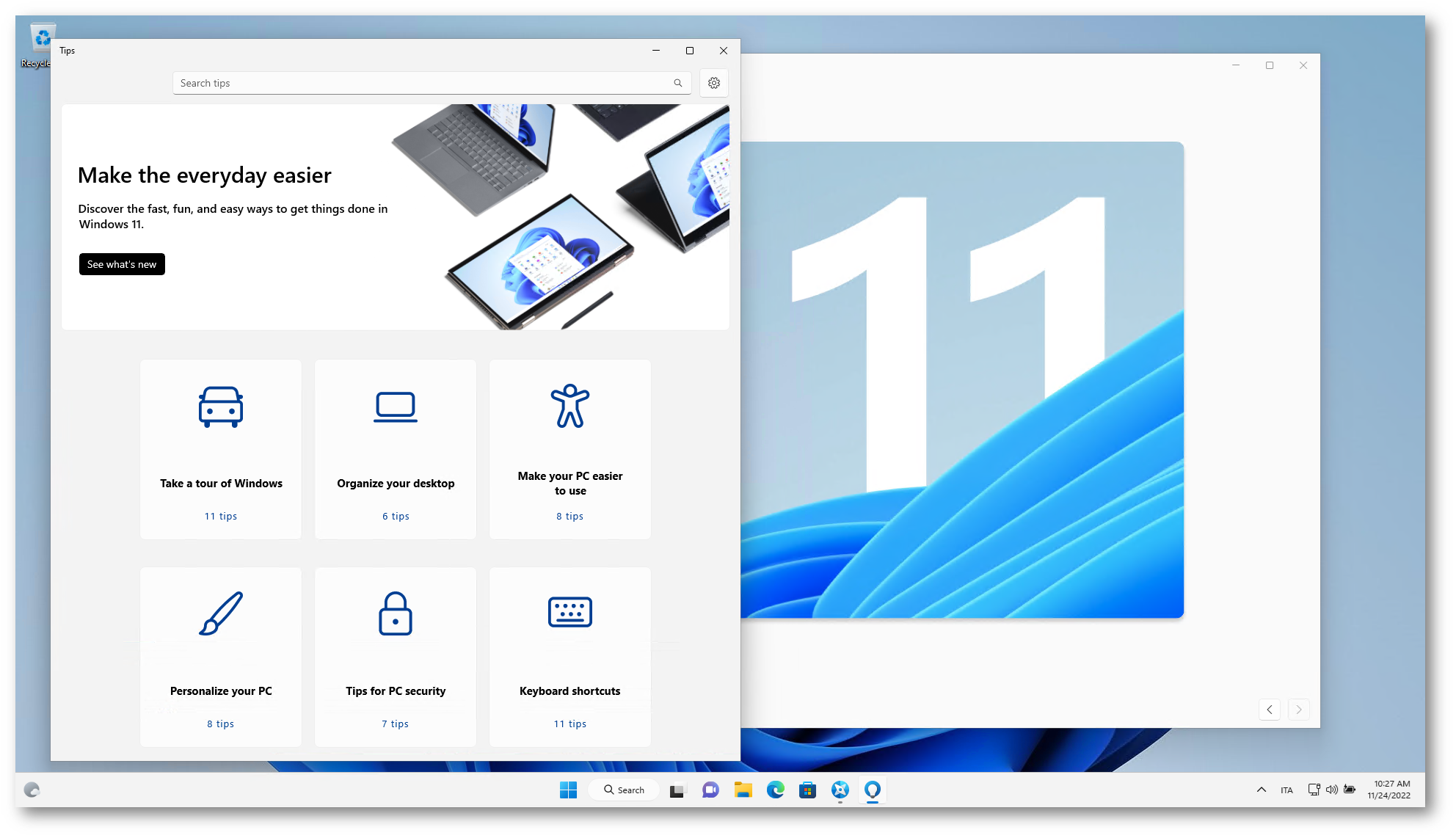
Task: Go to previous slide in background window
Action: pyautogui.click(x=1270, y=710)
